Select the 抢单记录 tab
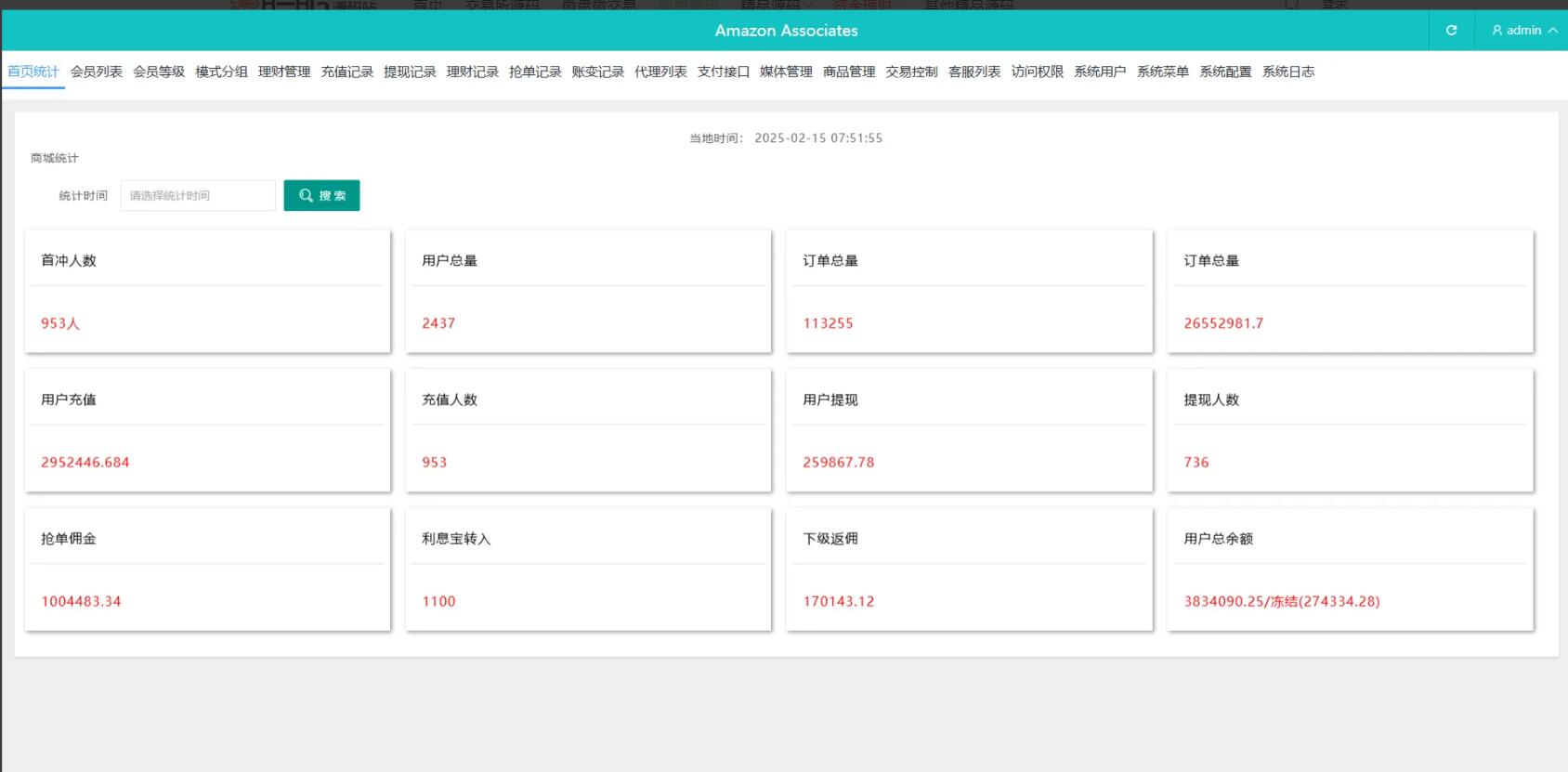The height and width of the screenshot is (772, 1568). pyautogui.click(x=535, y=72)
